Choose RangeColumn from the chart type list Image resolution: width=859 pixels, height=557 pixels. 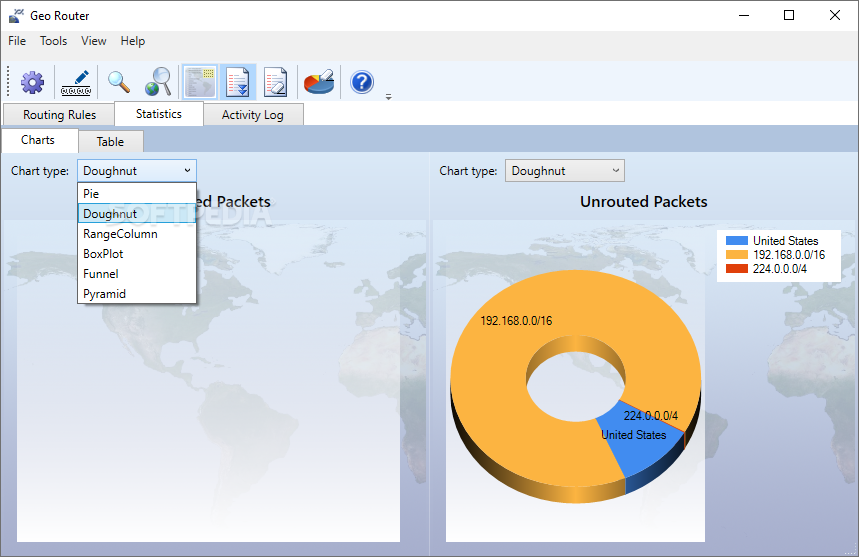point(137,234)
